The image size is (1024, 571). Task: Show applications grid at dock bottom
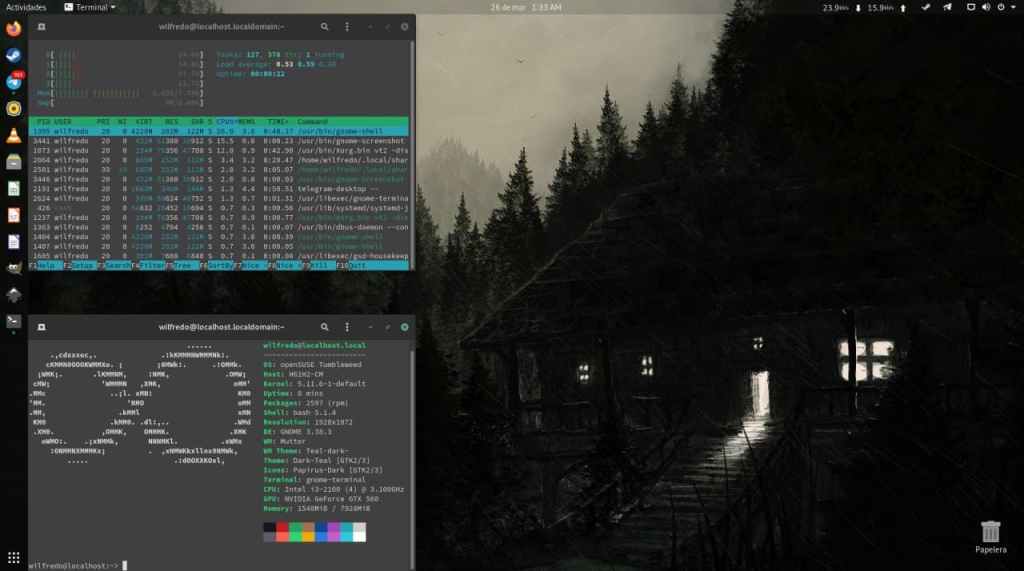tap(14, 557)
